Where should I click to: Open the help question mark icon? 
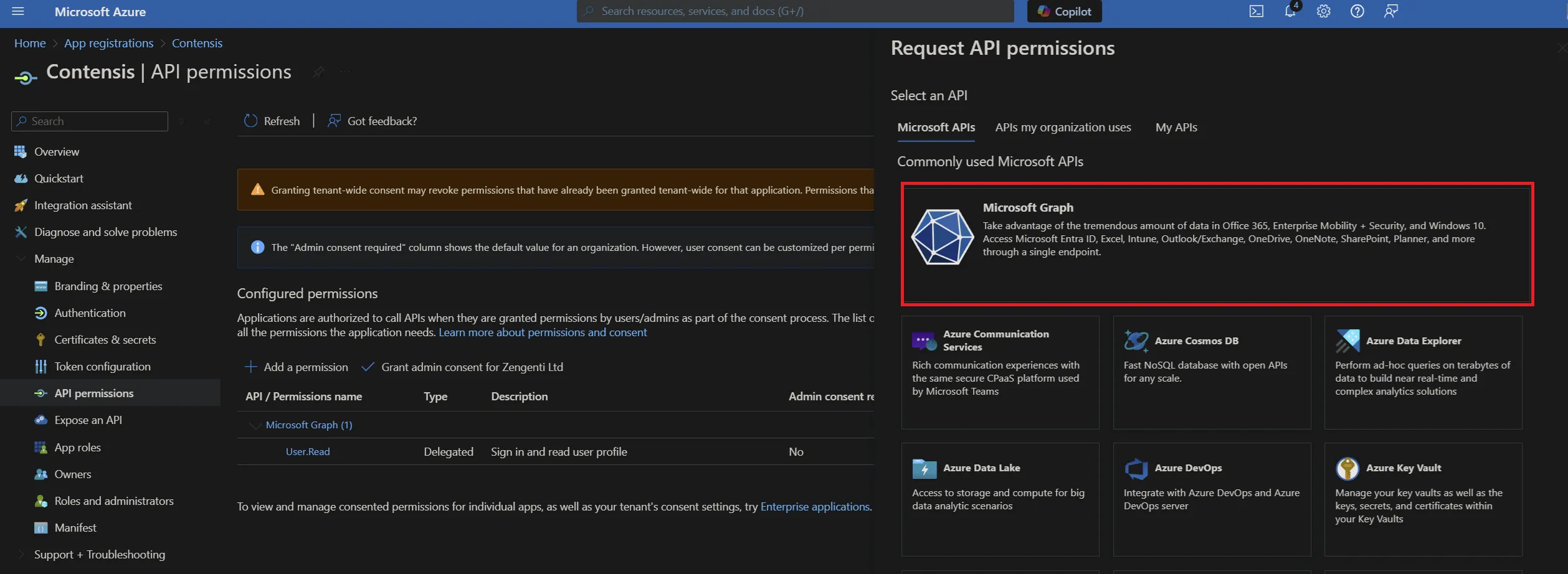(x=1357, y=11)
